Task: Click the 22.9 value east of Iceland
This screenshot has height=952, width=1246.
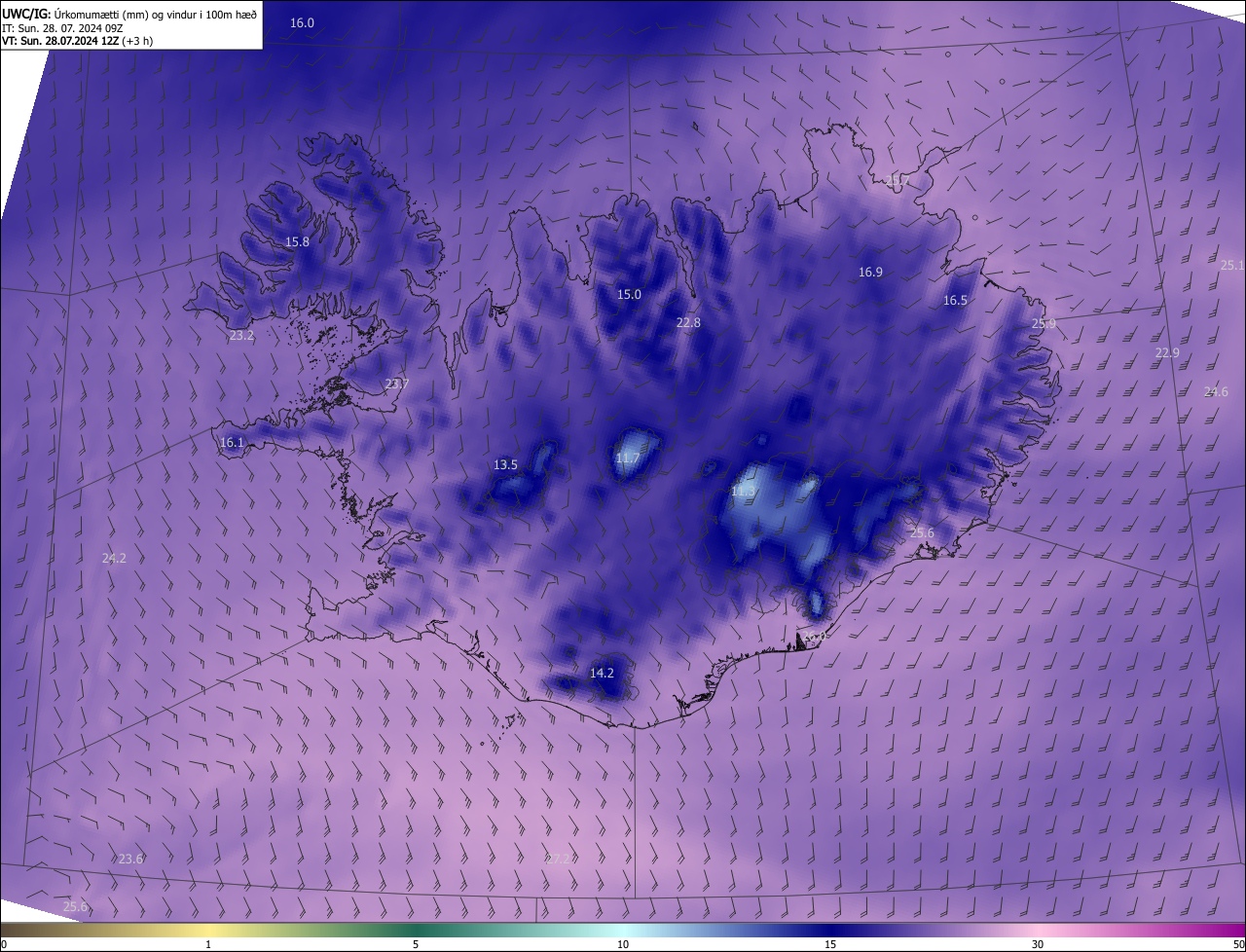Action: coord(1167,353)
